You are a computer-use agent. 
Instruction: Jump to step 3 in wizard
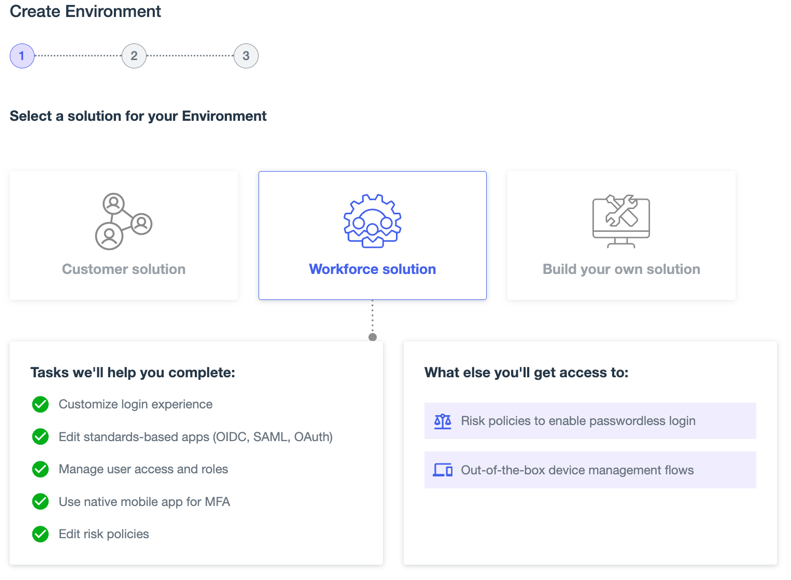246,56
